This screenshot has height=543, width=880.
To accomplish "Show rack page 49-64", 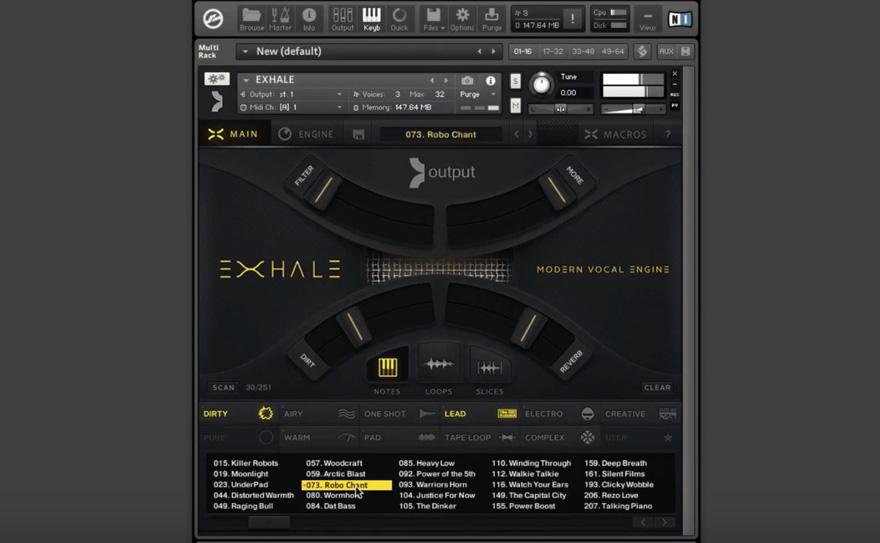I will coord(612,52).
